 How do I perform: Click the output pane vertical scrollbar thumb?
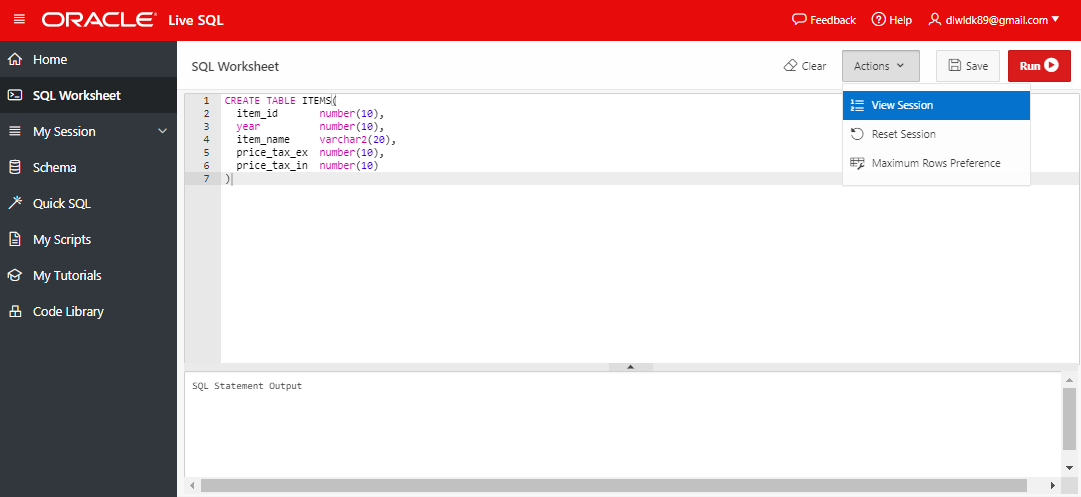1069,418
